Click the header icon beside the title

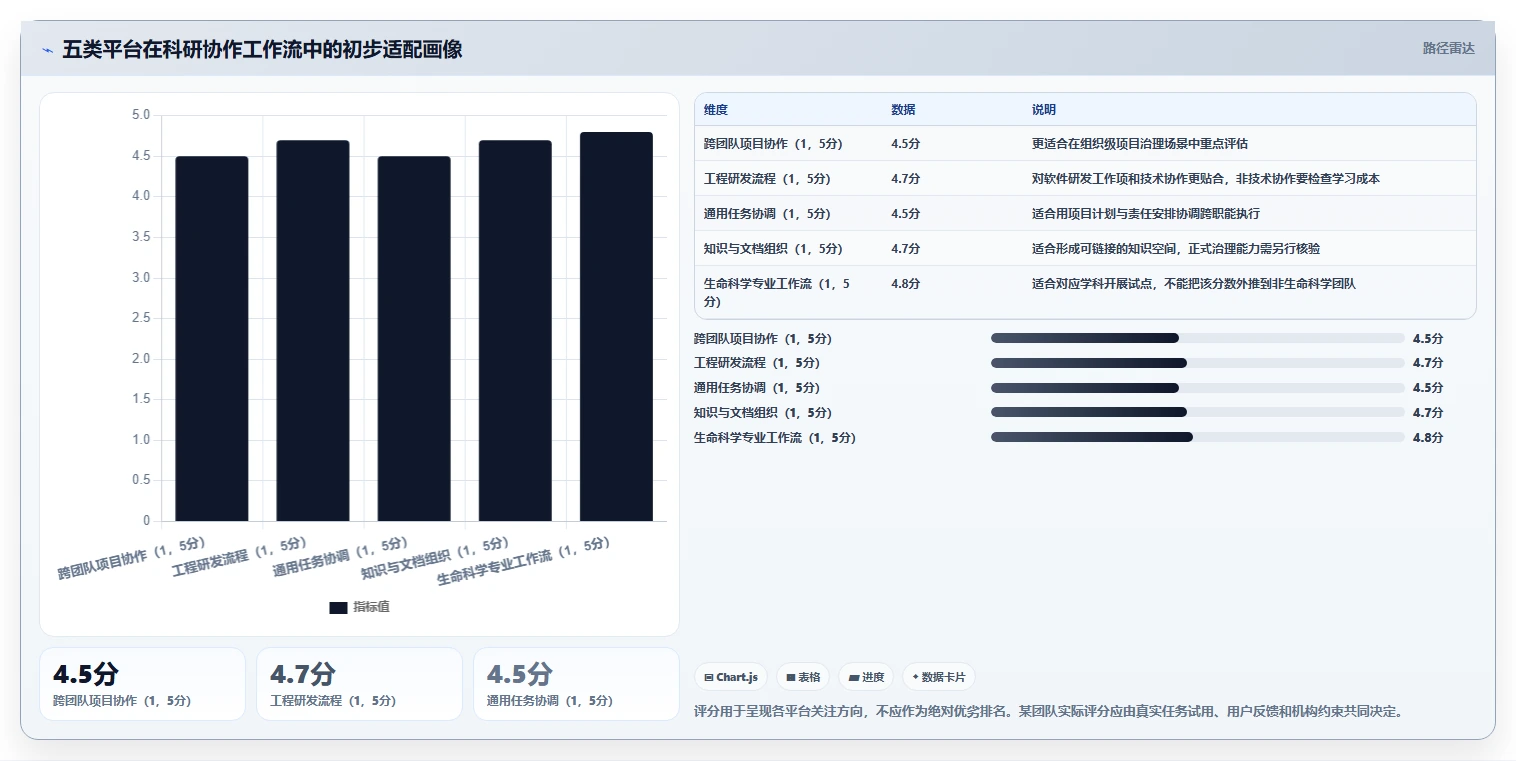click(47, 49)
